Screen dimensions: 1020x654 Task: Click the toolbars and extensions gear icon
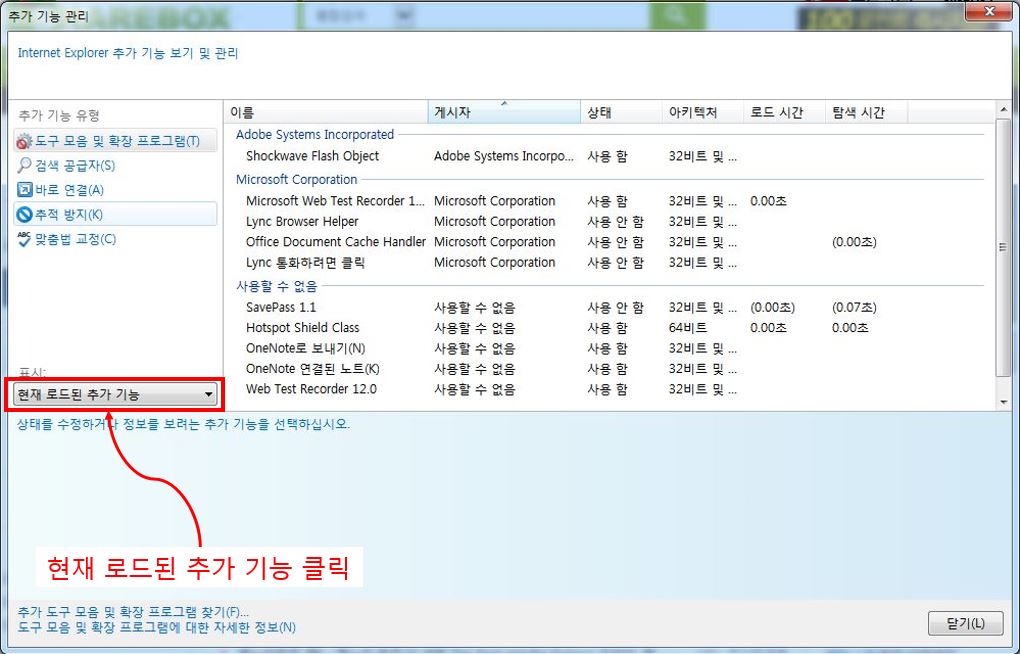pyautogui.click(x=25, y=141)
